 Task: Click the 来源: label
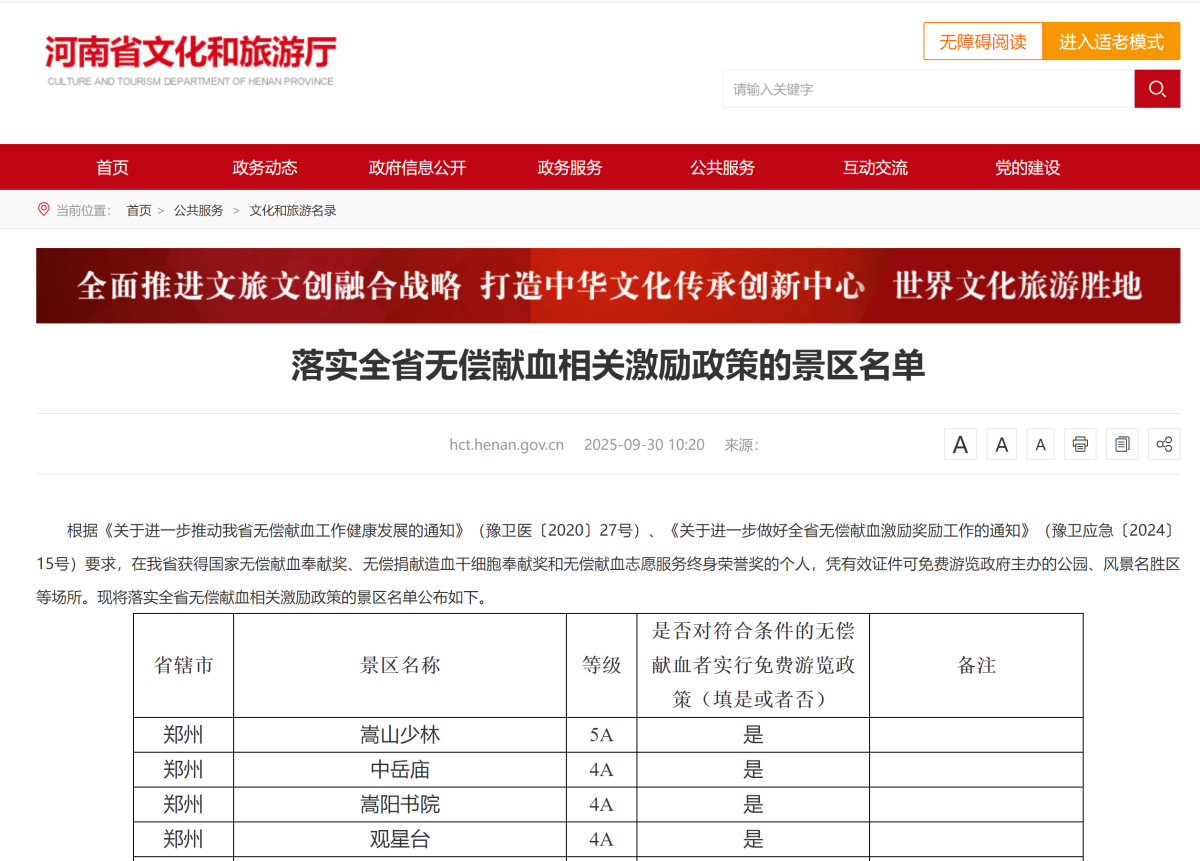[742, 445]
